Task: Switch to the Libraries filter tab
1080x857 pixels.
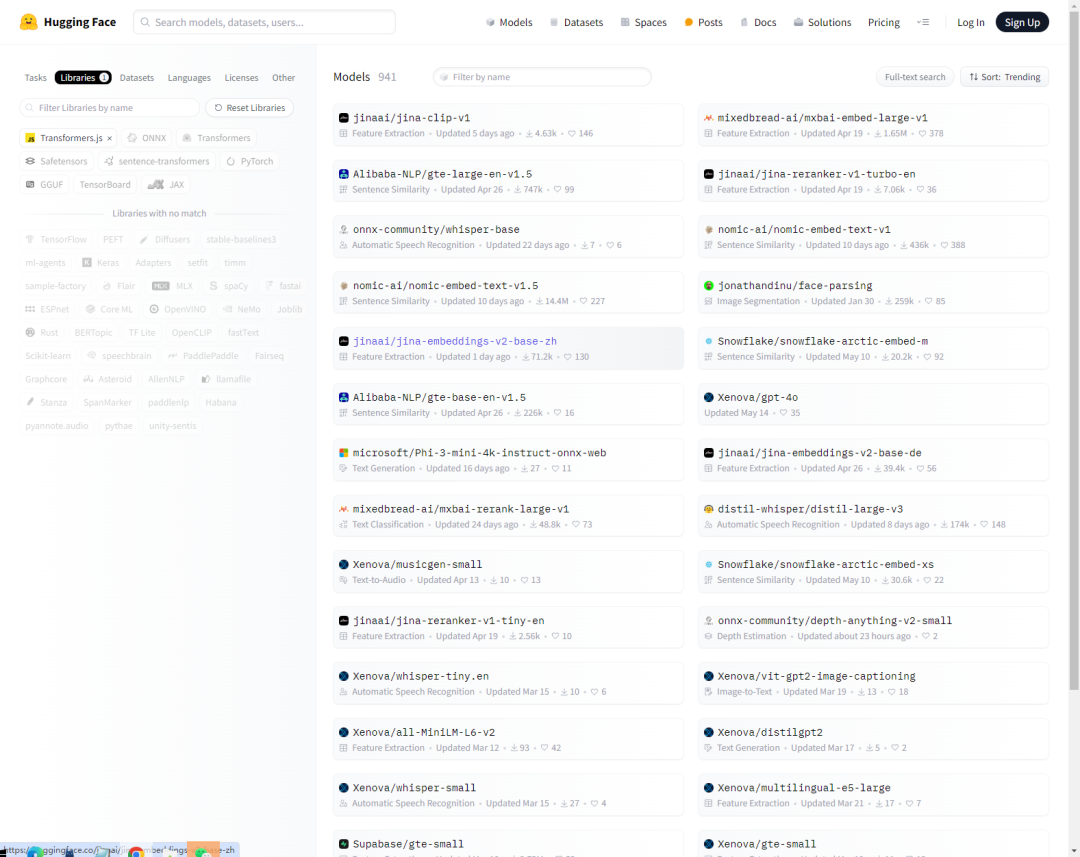Action: coord(83,78)
